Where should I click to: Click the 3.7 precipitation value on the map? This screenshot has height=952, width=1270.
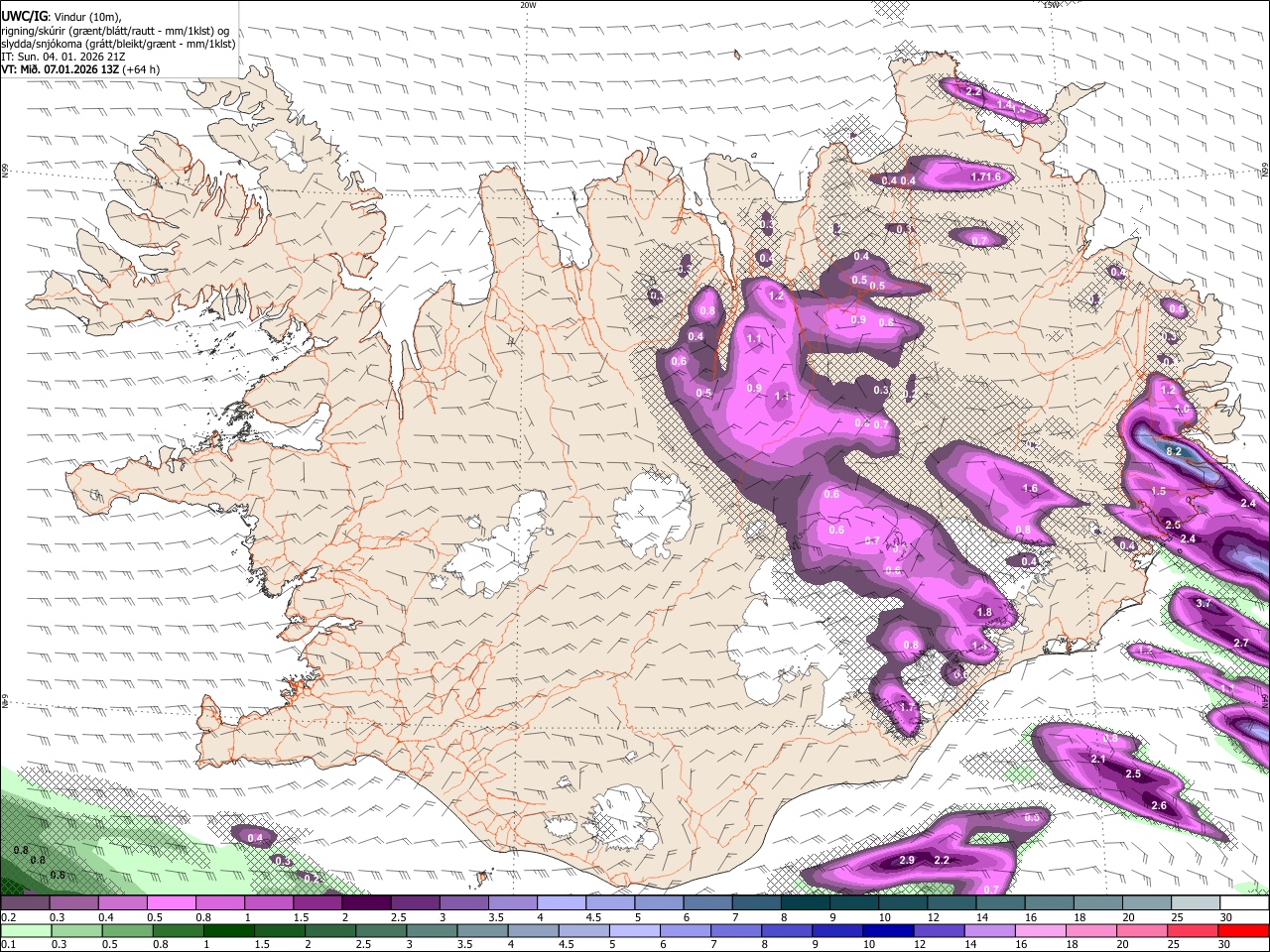pyautogui.click(x=1204, y=603)
